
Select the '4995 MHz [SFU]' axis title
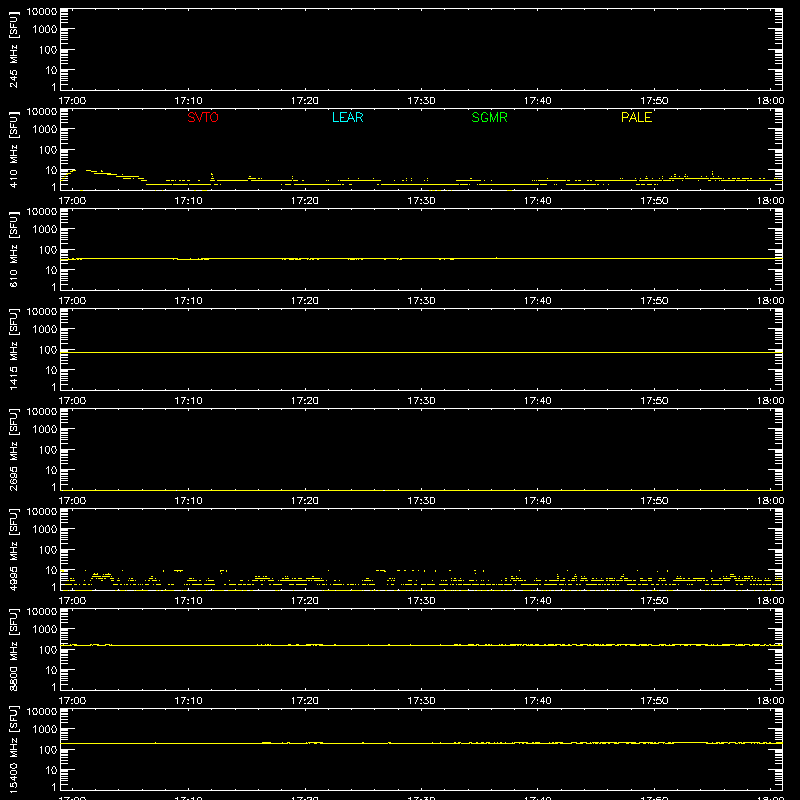point(13,549)
